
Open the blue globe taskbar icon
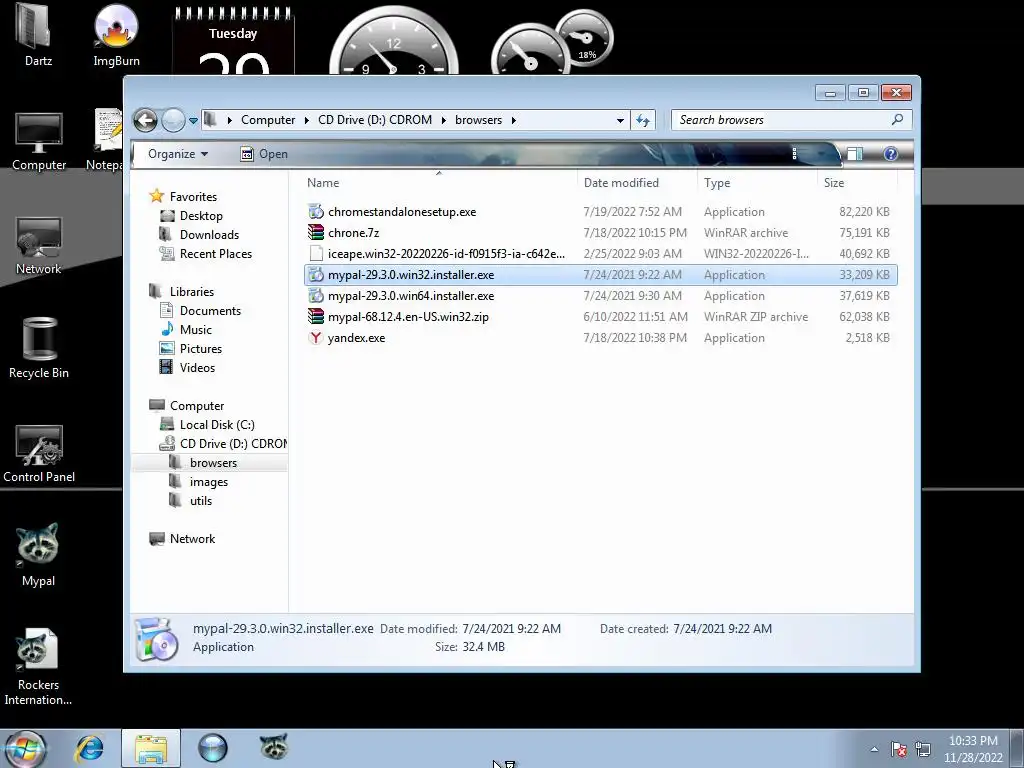(x=213, y=748)
